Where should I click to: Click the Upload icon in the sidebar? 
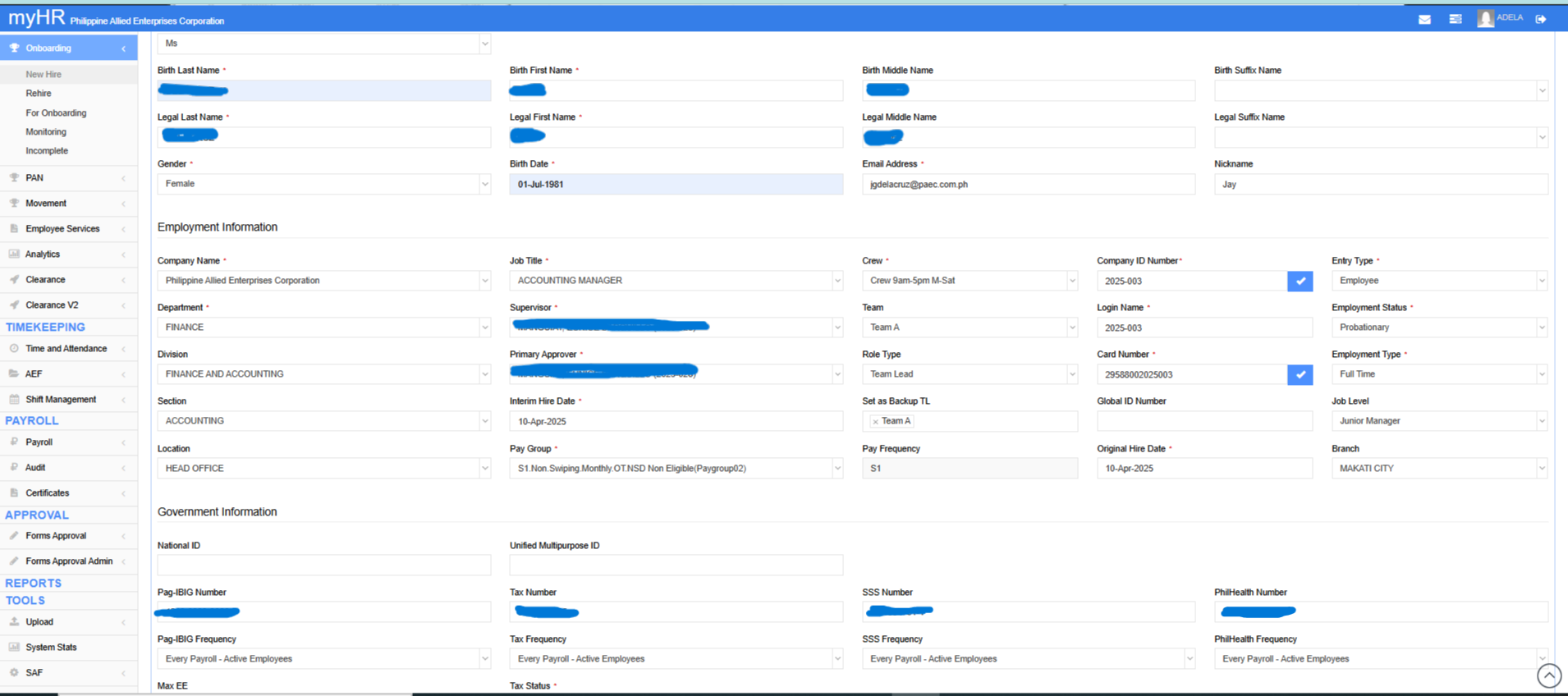pyautogui.click(x=14, y=621)
